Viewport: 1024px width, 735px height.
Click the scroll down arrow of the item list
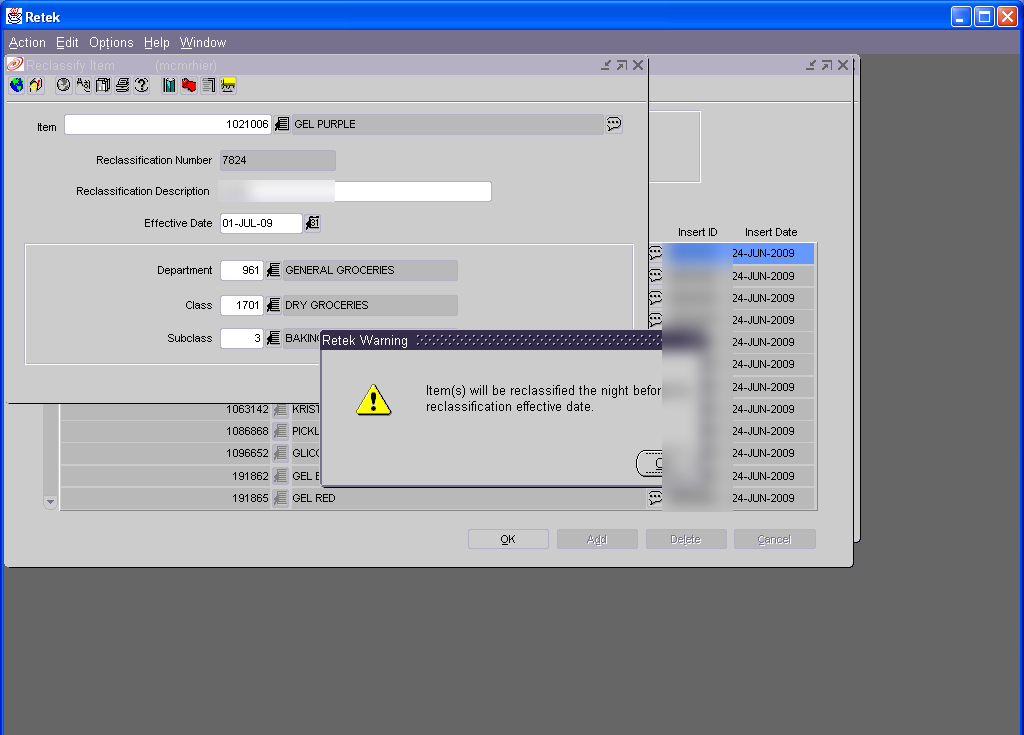pos(50,502)
